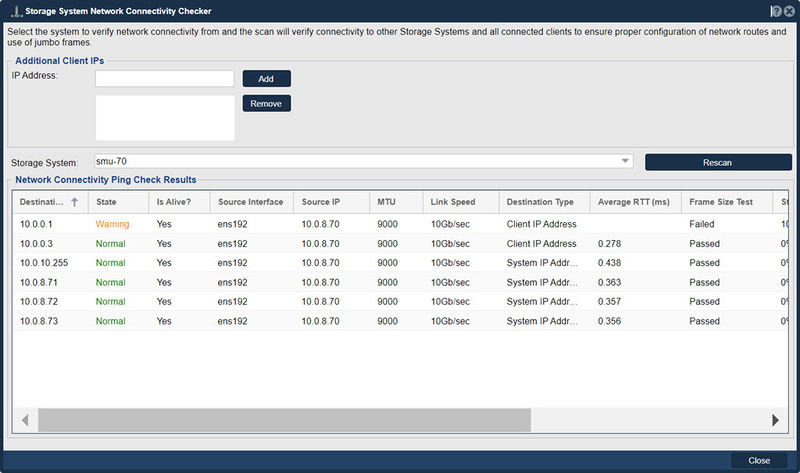Click the Remove button
800x473 pixels.
pos(266,104)
